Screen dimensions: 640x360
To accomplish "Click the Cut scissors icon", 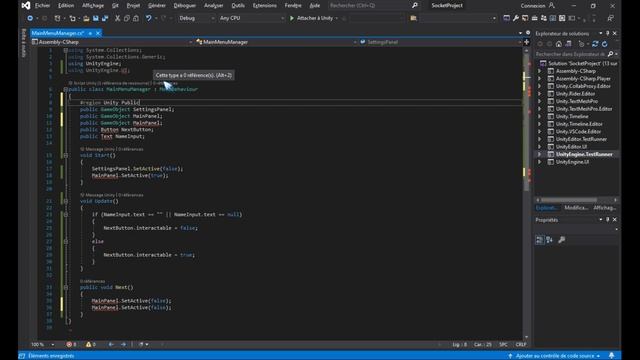I will coord(118,18).
